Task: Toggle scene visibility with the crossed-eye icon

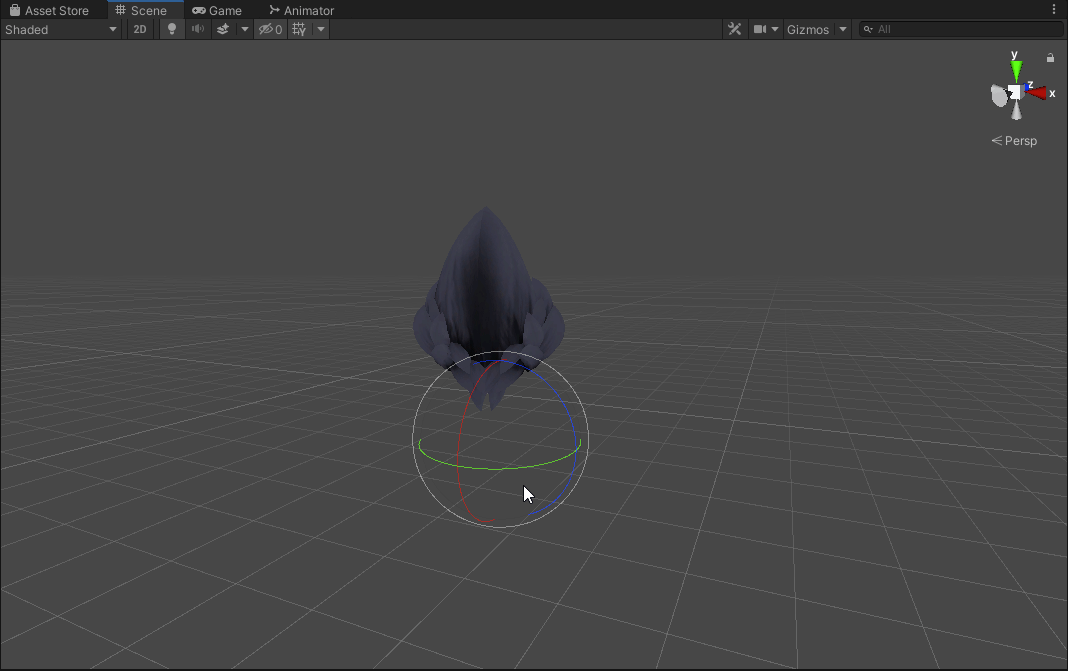Action: [265, 29]
